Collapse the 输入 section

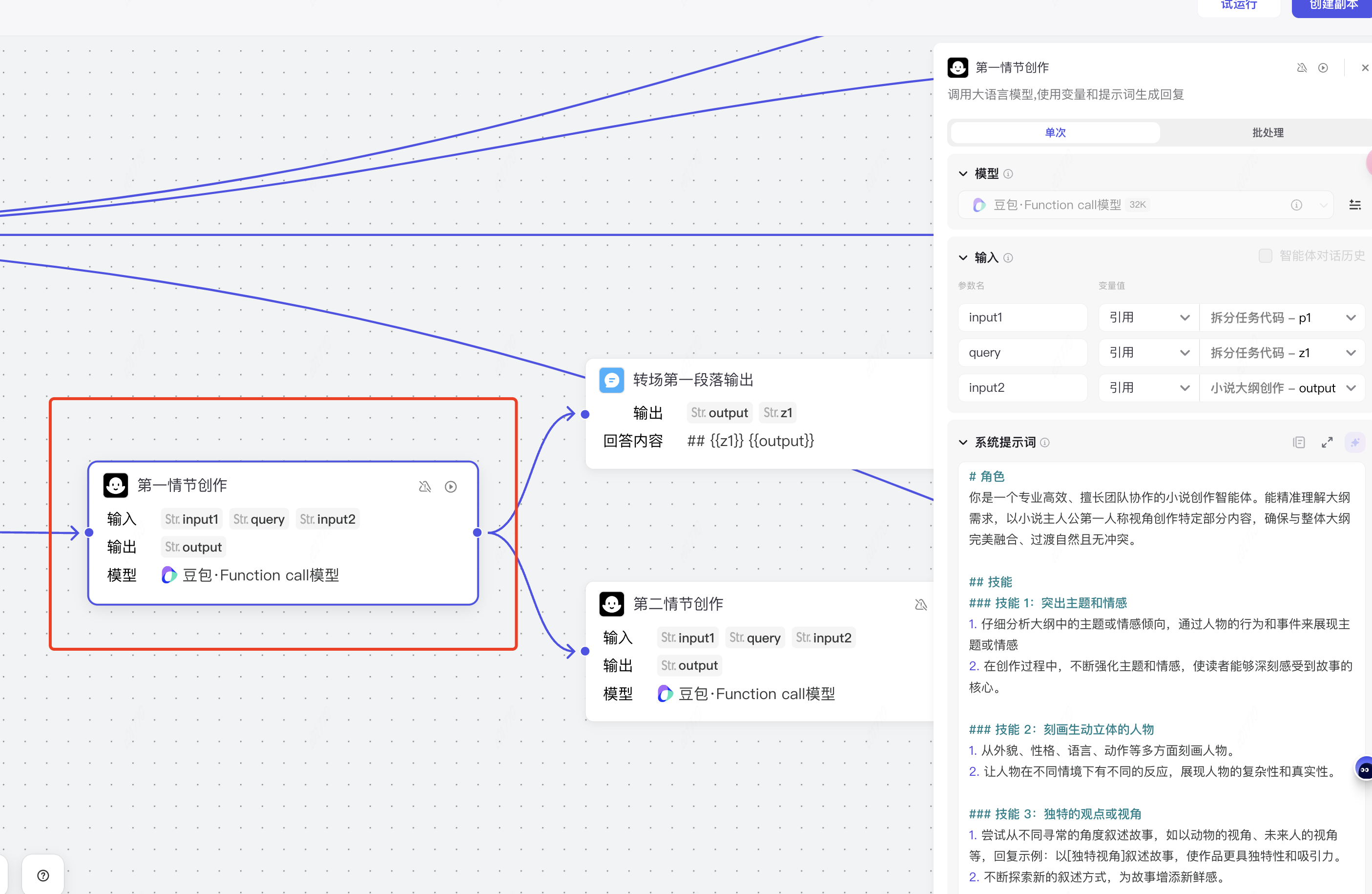(x=963, y=258)
